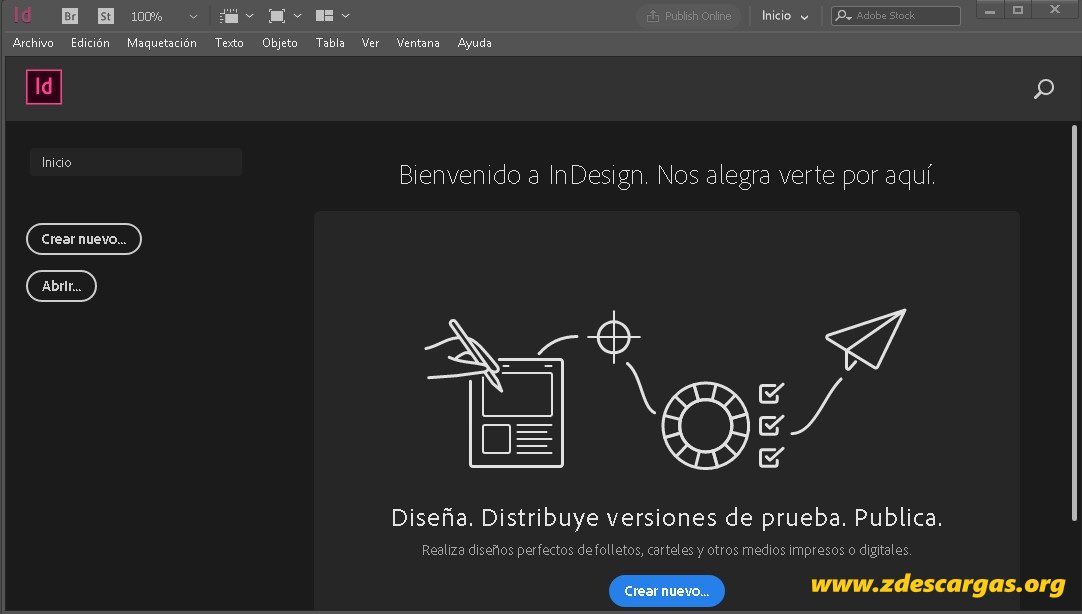1082x614 pixels.
Task: Click the blue Crear nuevo... button
Action: coord(667,591)
